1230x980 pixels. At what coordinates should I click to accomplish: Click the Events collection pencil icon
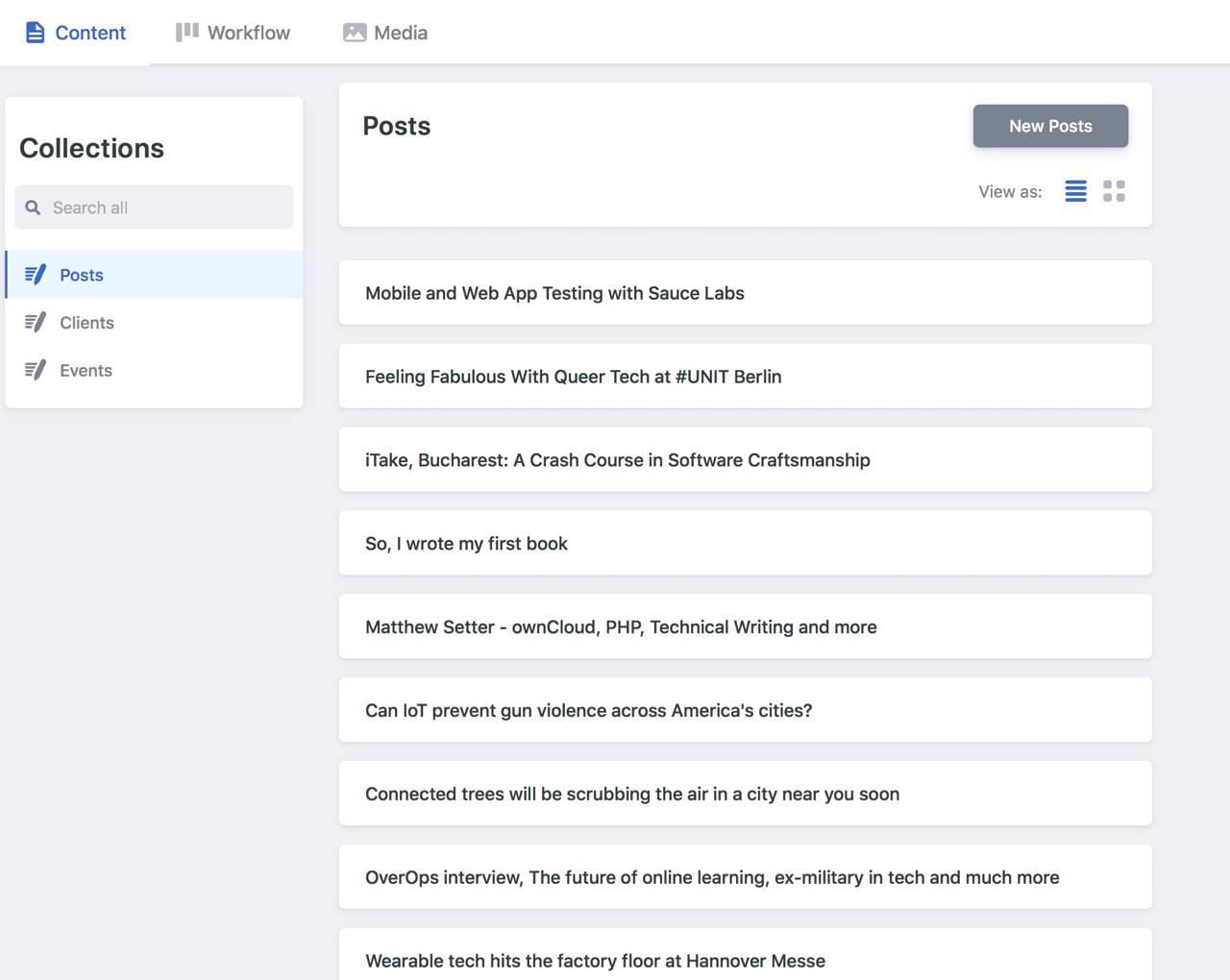point(36,371)
